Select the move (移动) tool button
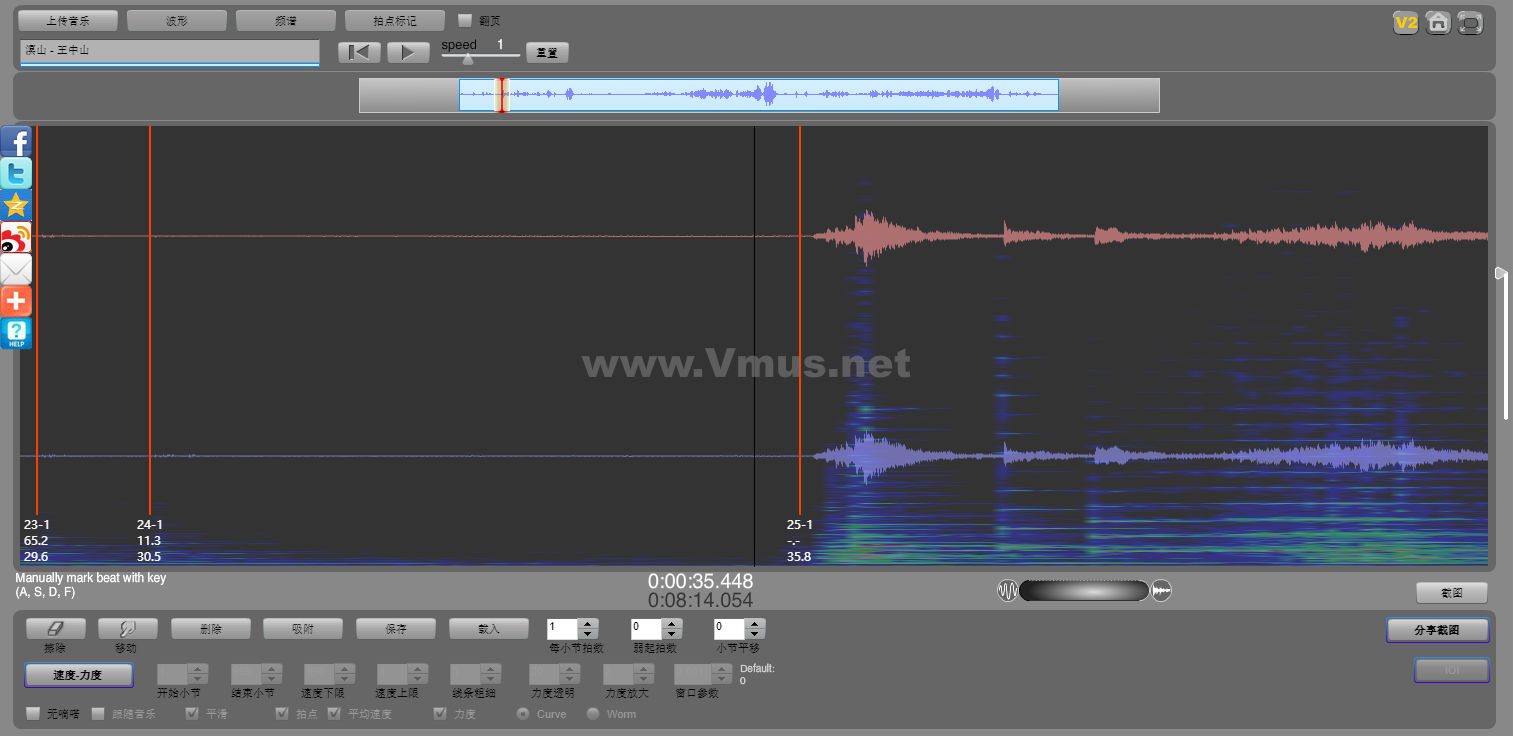The image size is (1513, 736). (128, 628)
